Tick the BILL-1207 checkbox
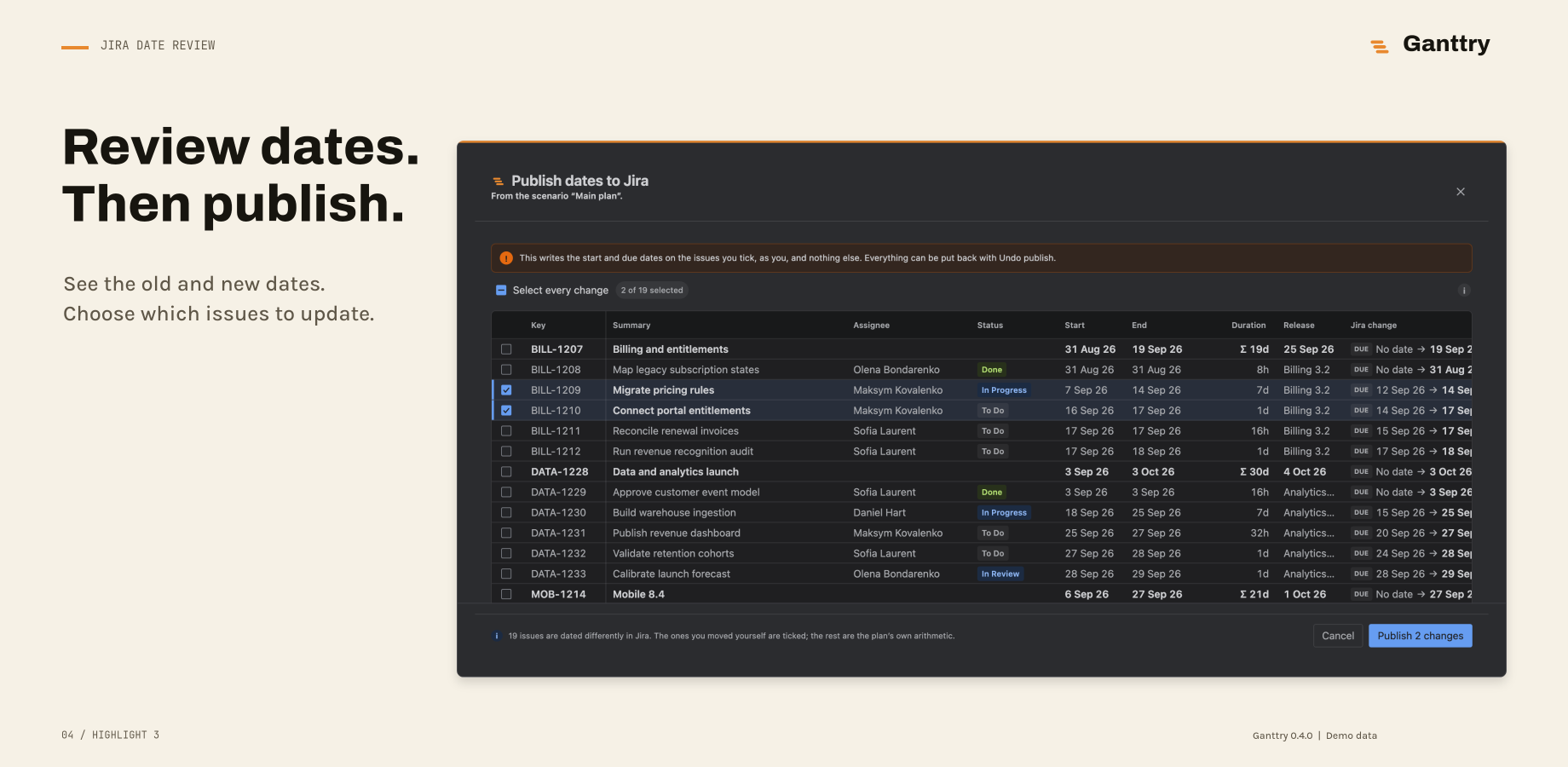1568x767 pixels. [x=506, y=349]
